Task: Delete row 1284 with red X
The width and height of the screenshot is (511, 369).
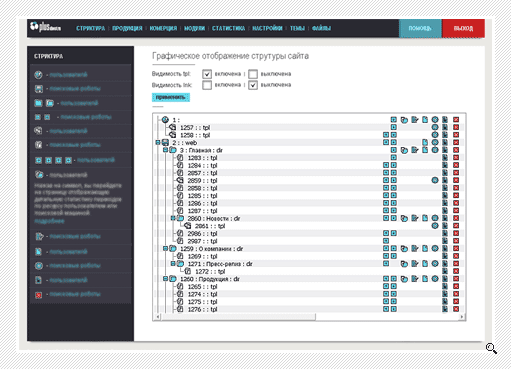Action: pyautogui.click(x=456, y=165)
